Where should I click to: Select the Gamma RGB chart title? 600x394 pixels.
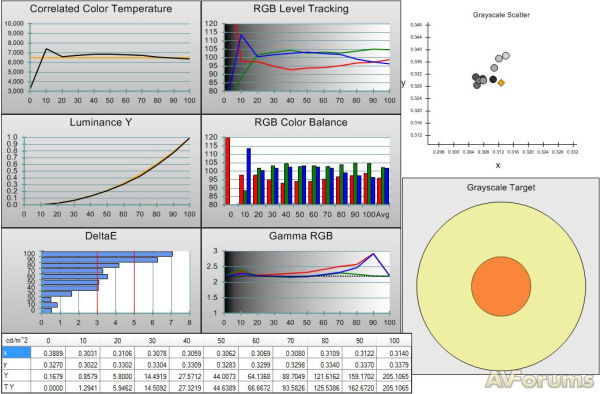click(301, 236)
